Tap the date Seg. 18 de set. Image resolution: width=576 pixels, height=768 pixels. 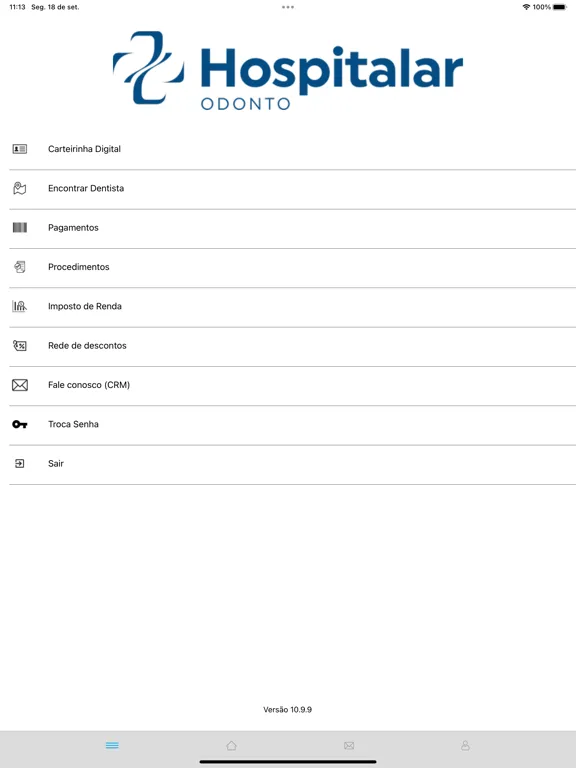[55, 7]
